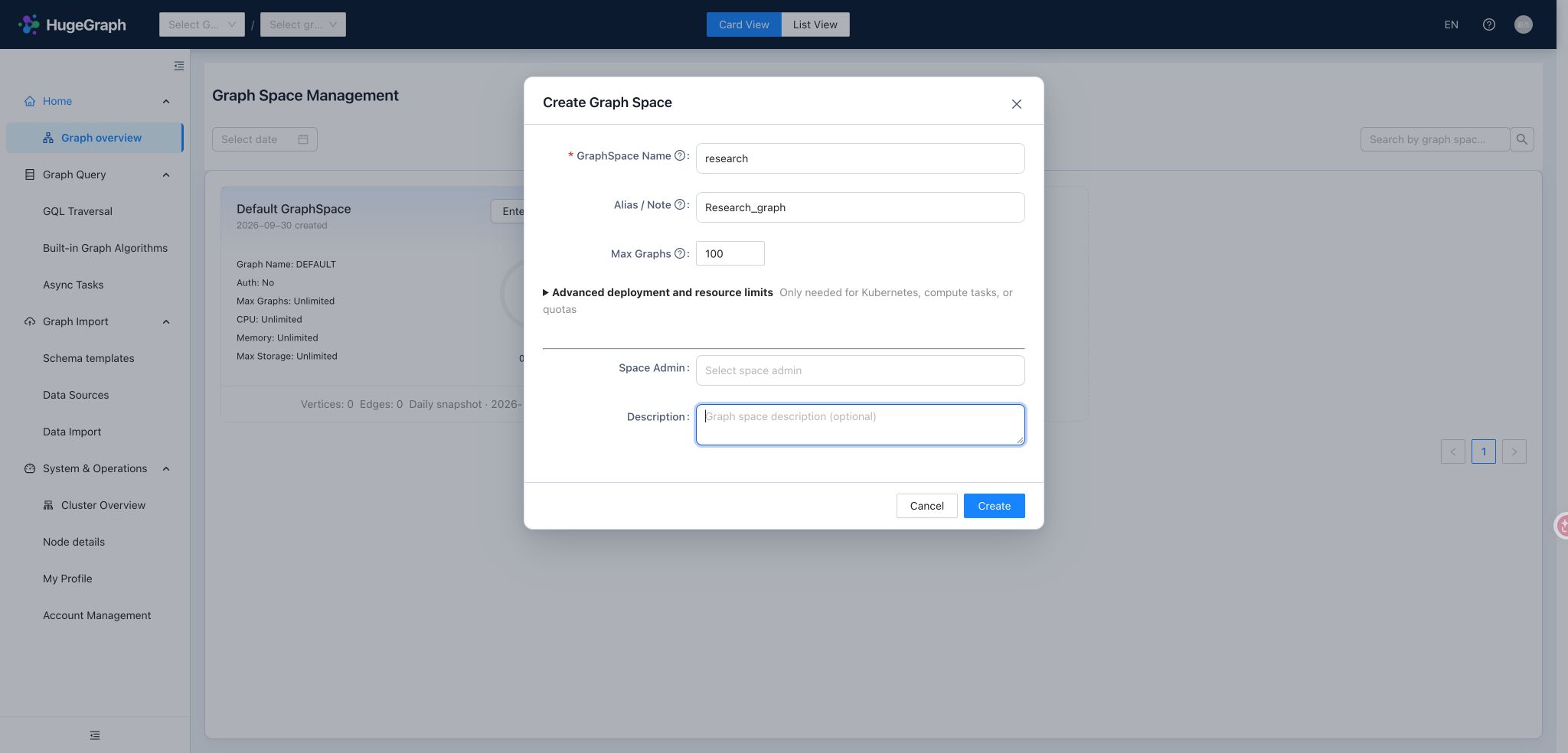Image resolution: width=1568 pixels, height=753 pixels.
Task: Collapse the Home menu chevron
Action: [166, 101]
